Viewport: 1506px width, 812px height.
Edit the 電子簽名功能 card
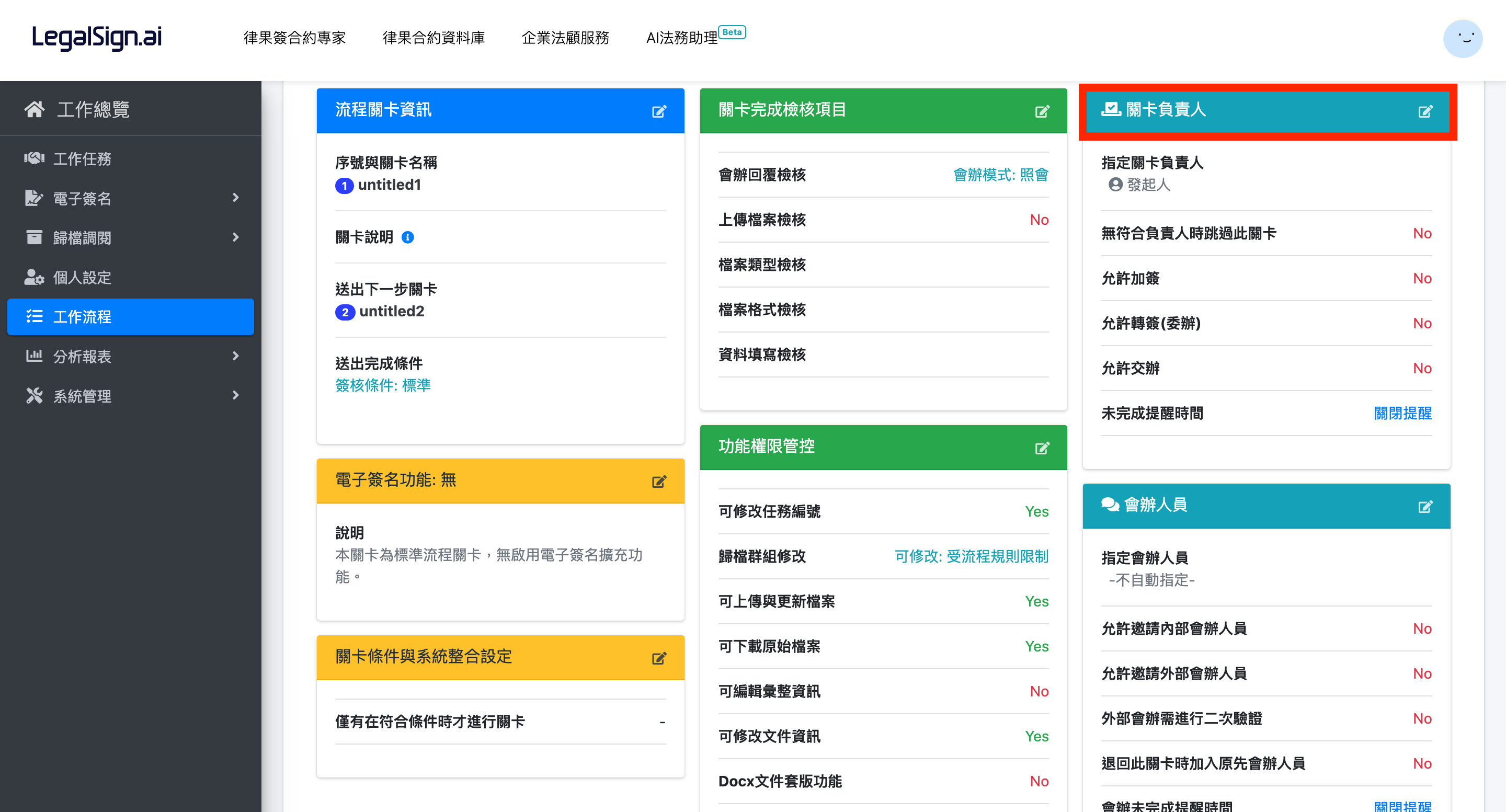(659, 481)
